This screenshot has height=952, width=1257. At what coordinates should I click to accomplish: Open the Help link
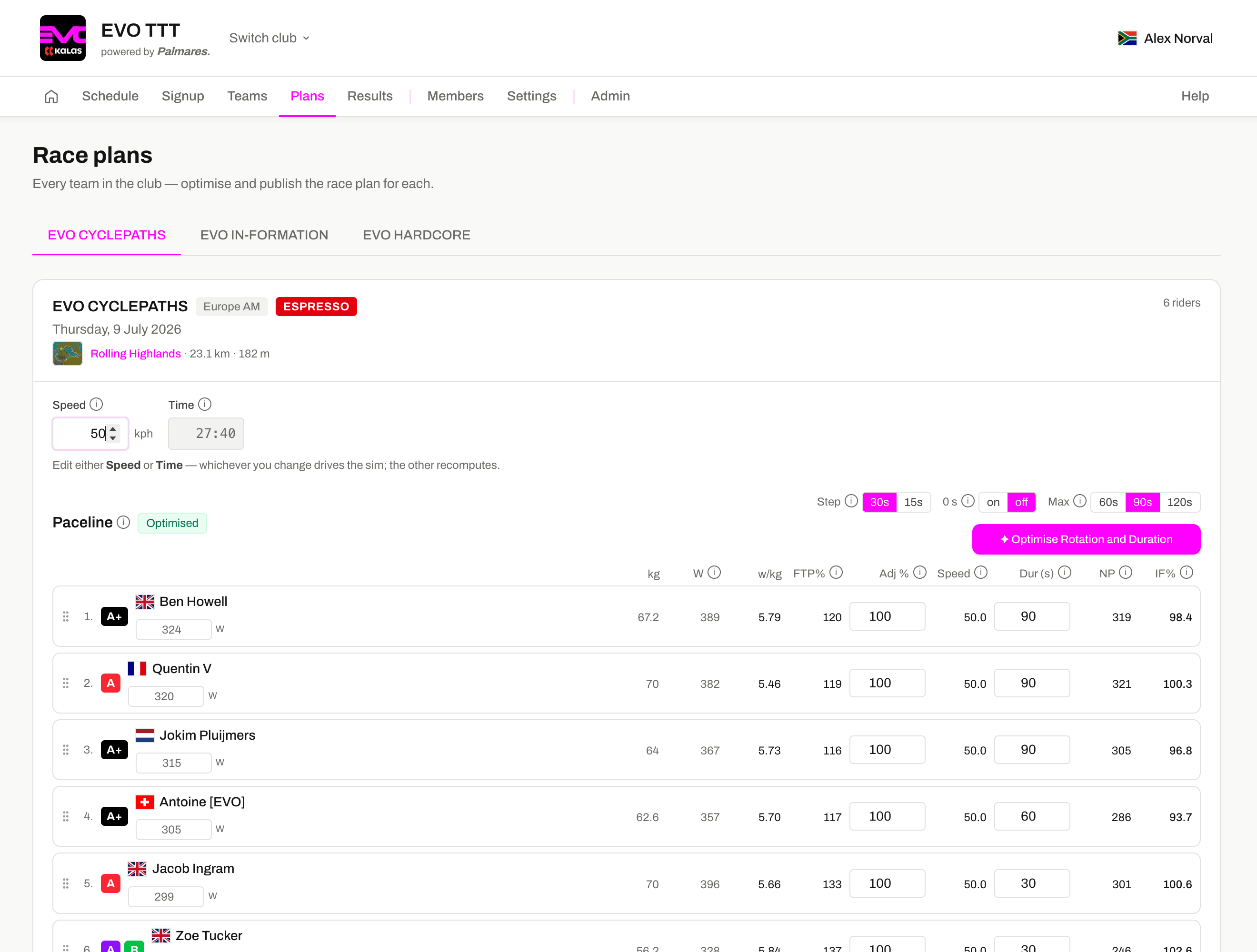point(1195,96)
